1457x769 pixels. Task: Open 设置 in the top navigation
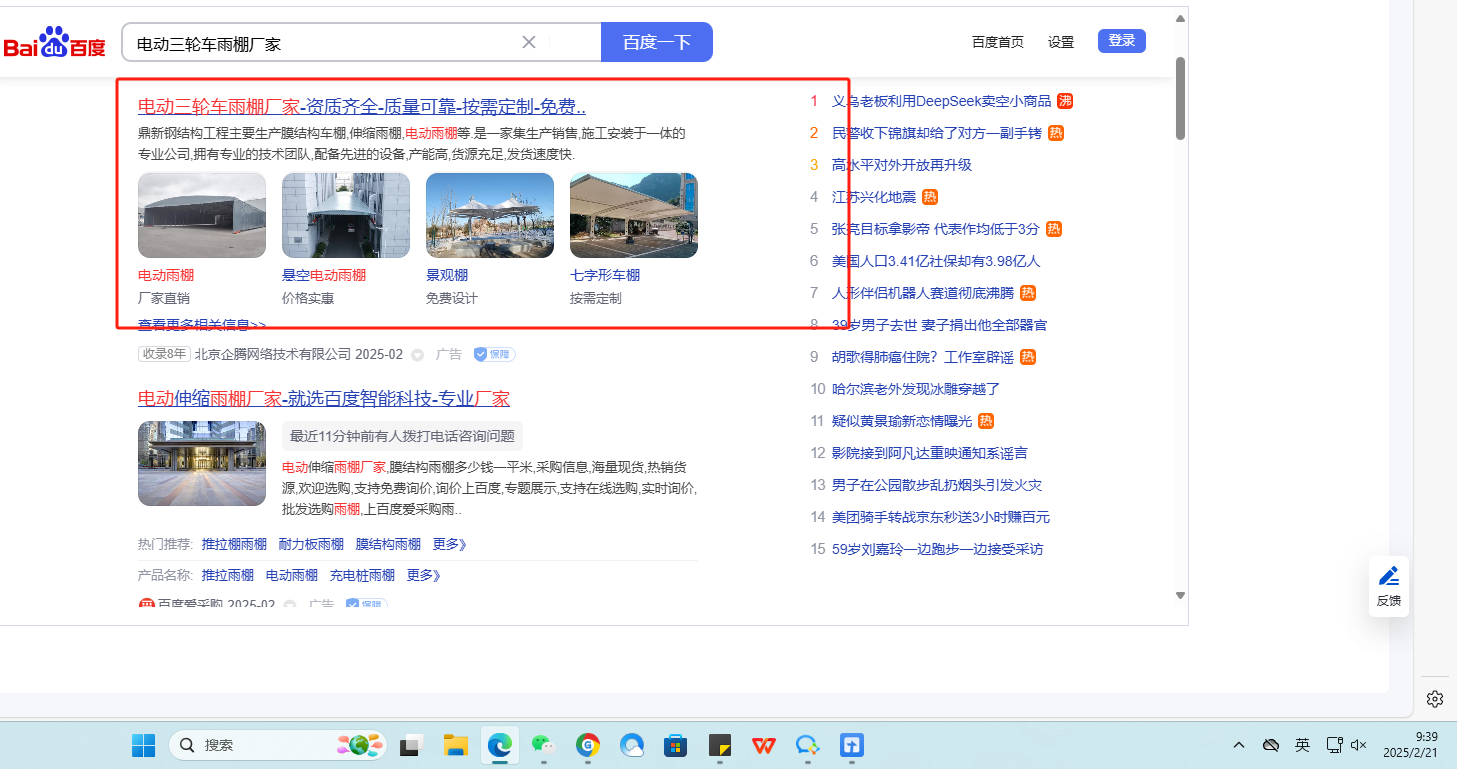click(1061, 42)
